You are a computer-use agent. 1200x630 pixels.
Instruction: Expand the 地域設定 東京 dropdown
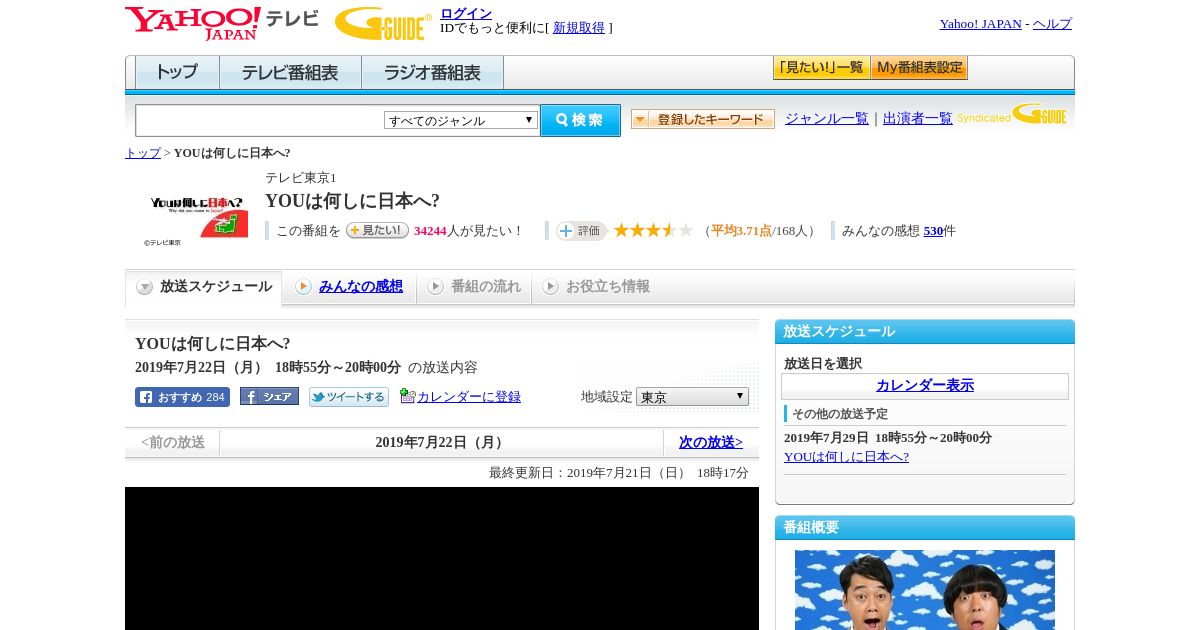(x=692, y=397)
